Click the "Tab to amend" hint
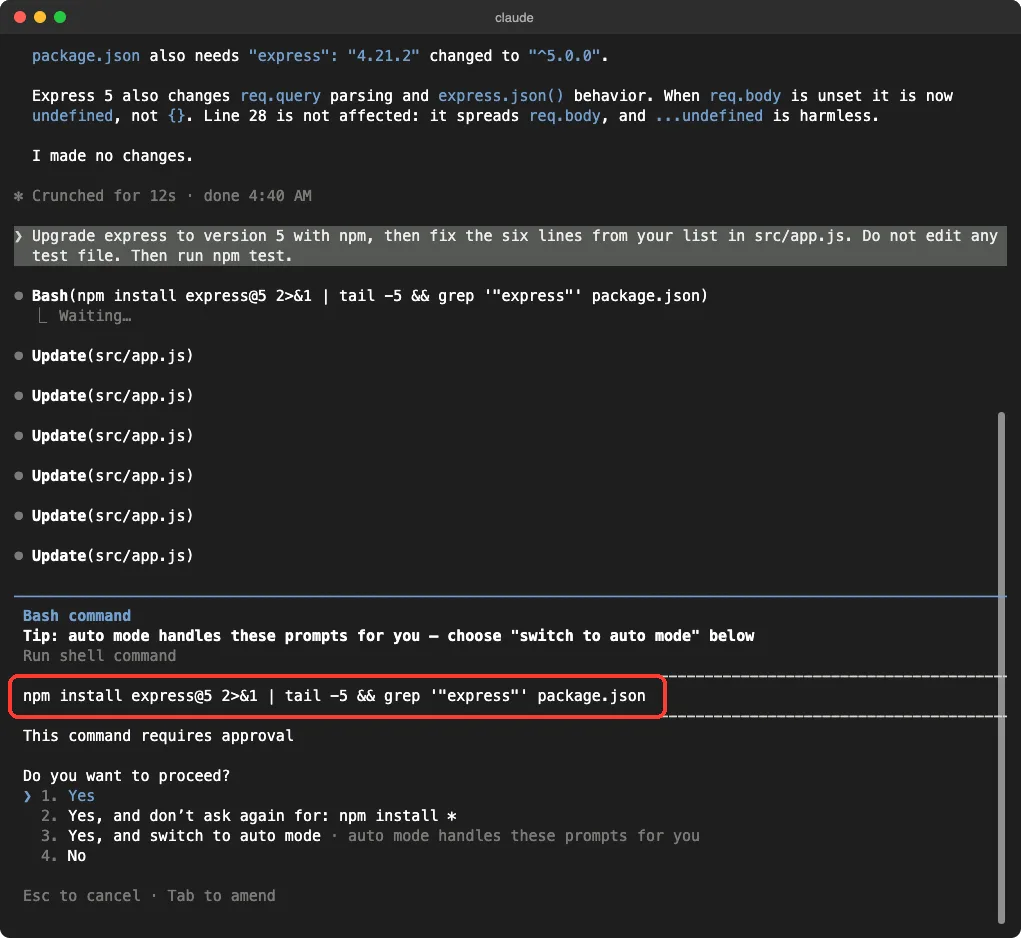The image size is (1021, 938). tap(221, 896)
